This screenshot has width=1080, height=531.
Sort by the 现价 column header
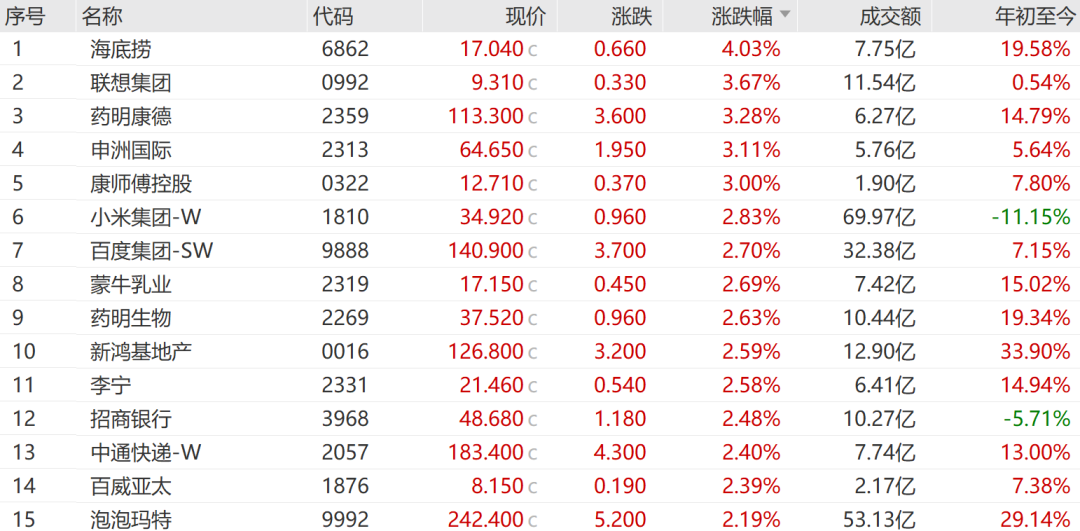526,16
